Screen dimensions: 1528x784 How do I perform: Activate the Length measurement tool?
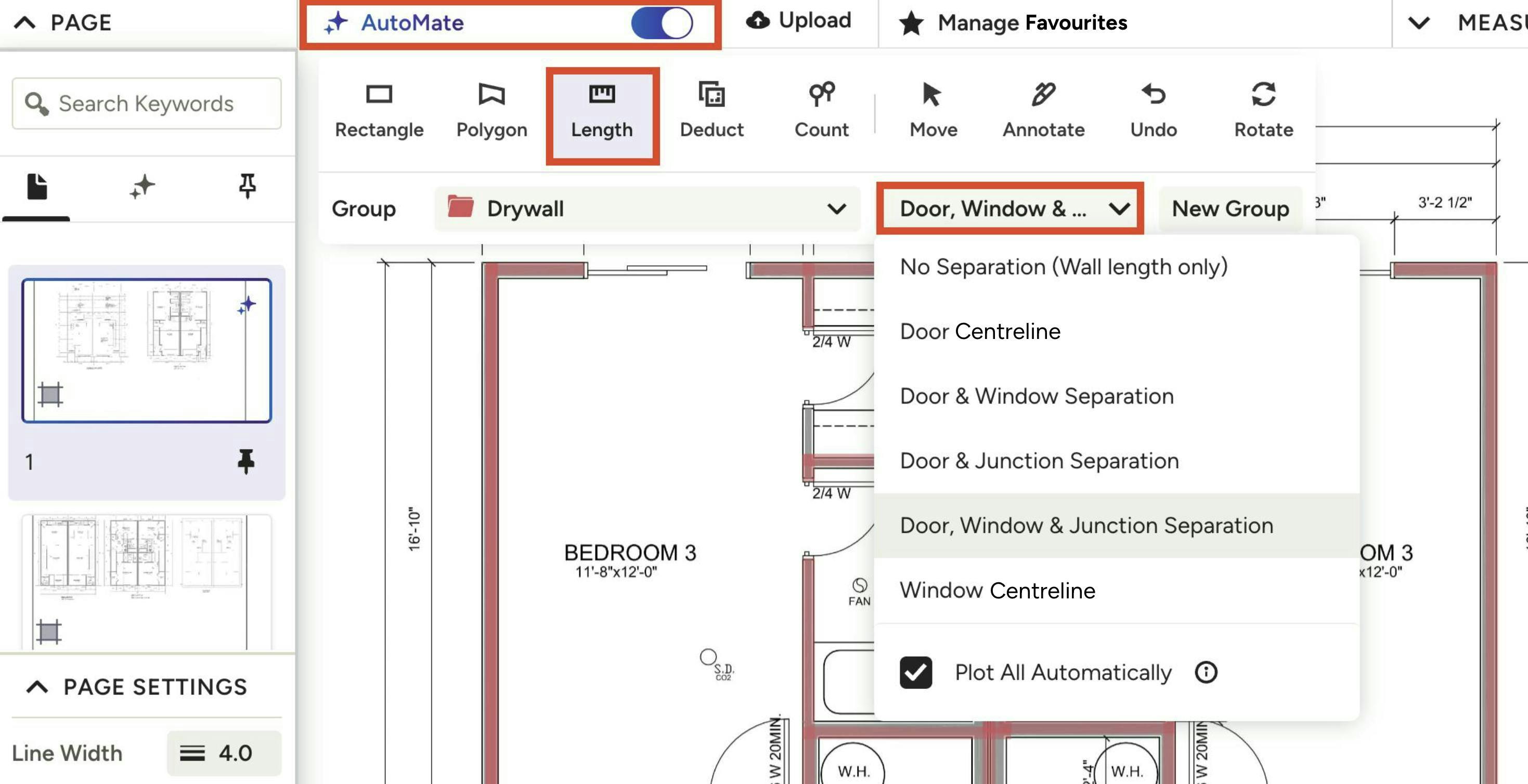[601, 111]
